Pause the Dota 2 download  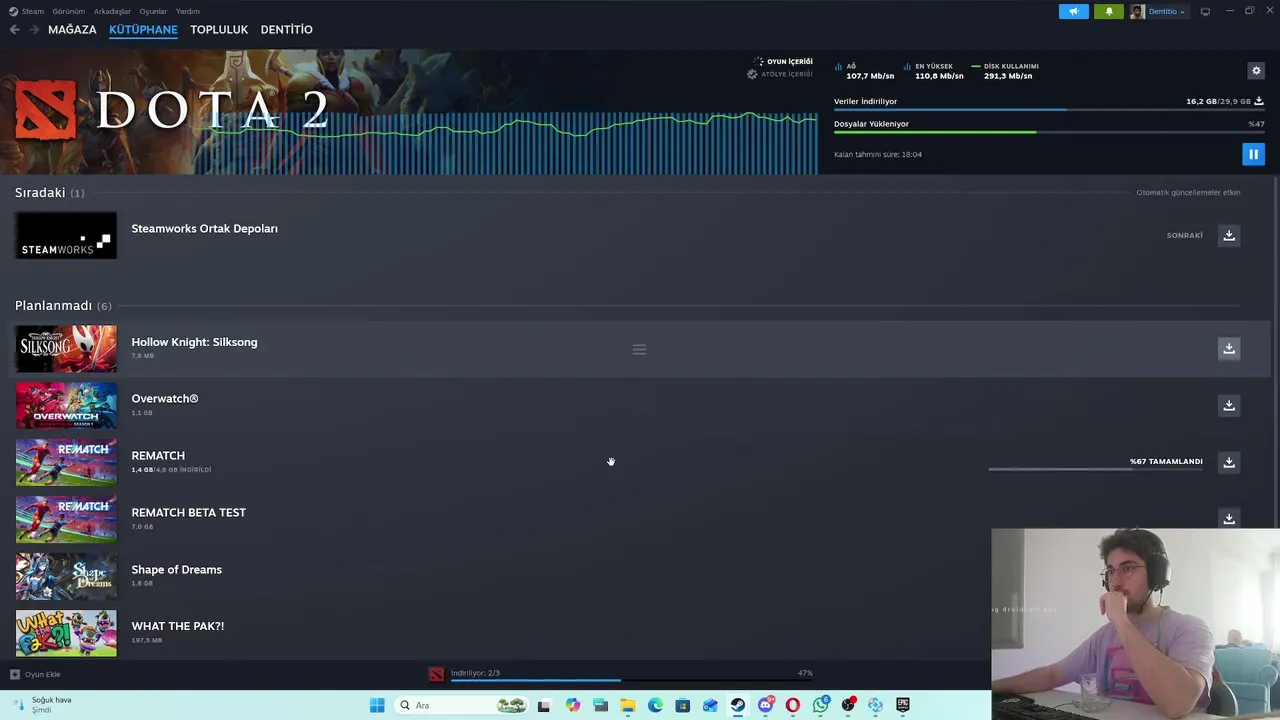[x=1253, y=154]
